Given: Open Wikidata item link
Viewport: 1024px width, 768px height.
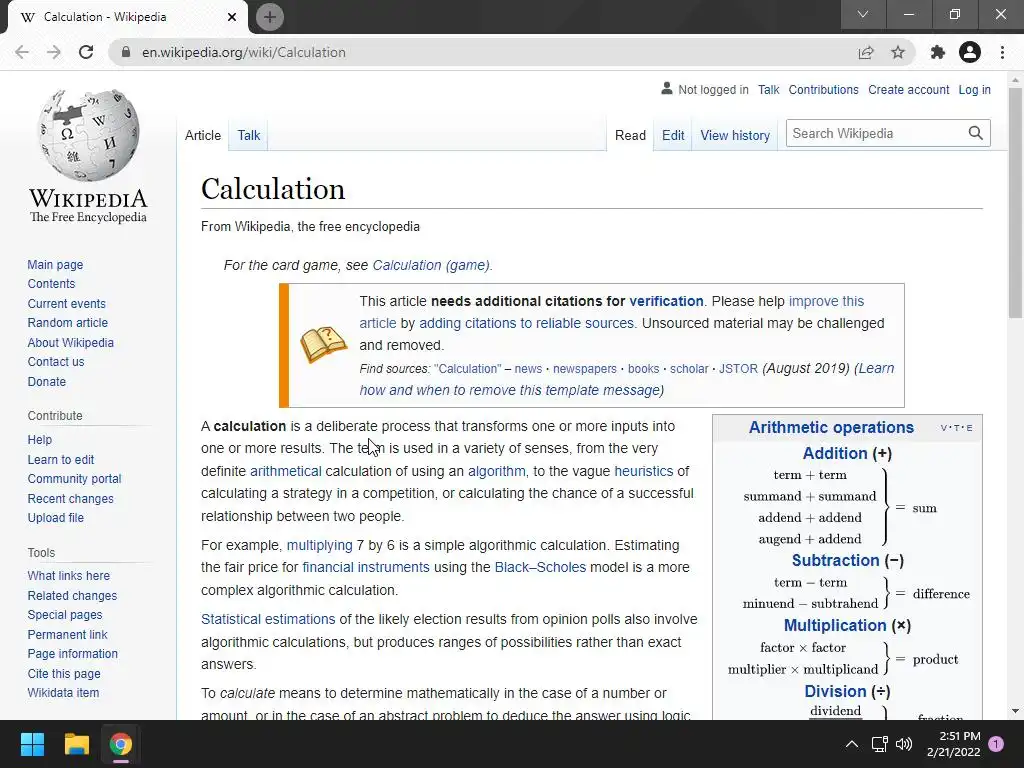Looking at the screenshot, I should coord(63,692).
